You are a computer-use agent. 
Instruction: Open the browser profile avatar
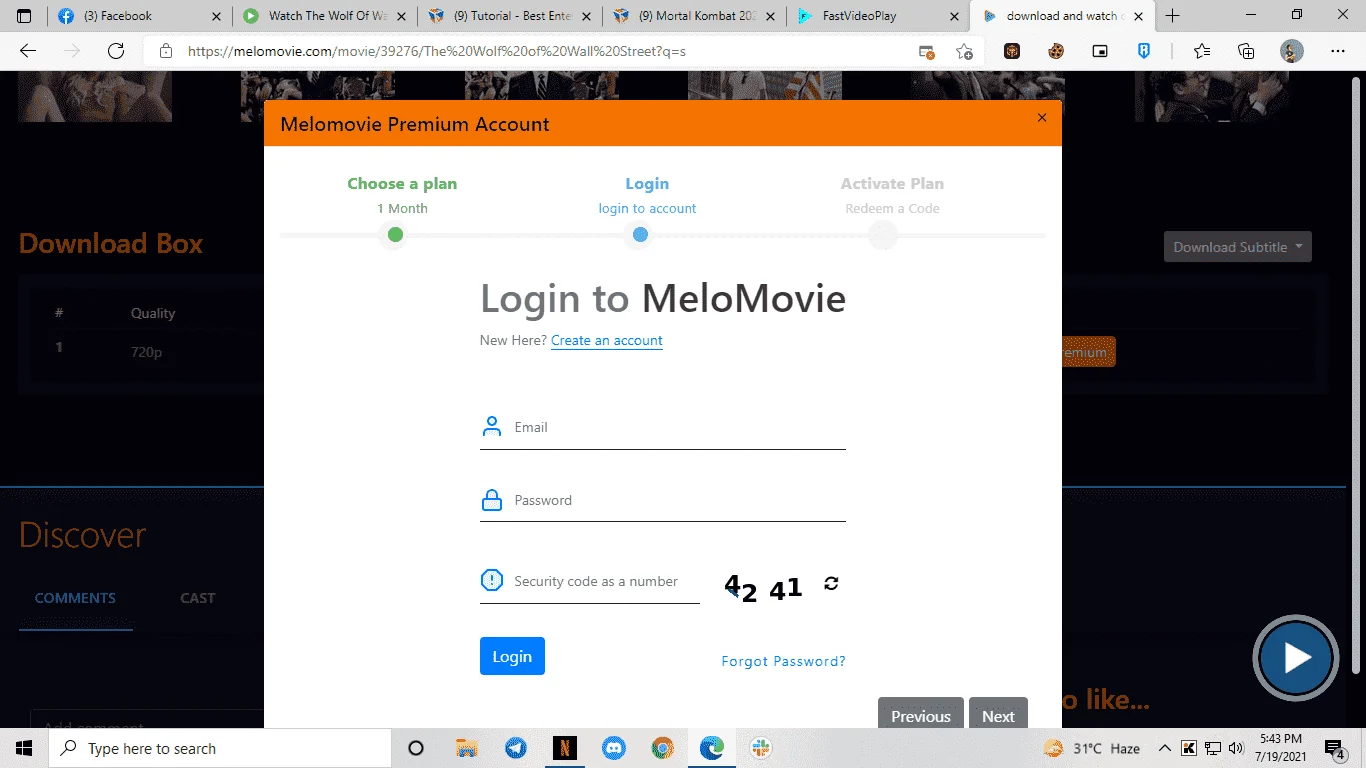pos(1292,51)
